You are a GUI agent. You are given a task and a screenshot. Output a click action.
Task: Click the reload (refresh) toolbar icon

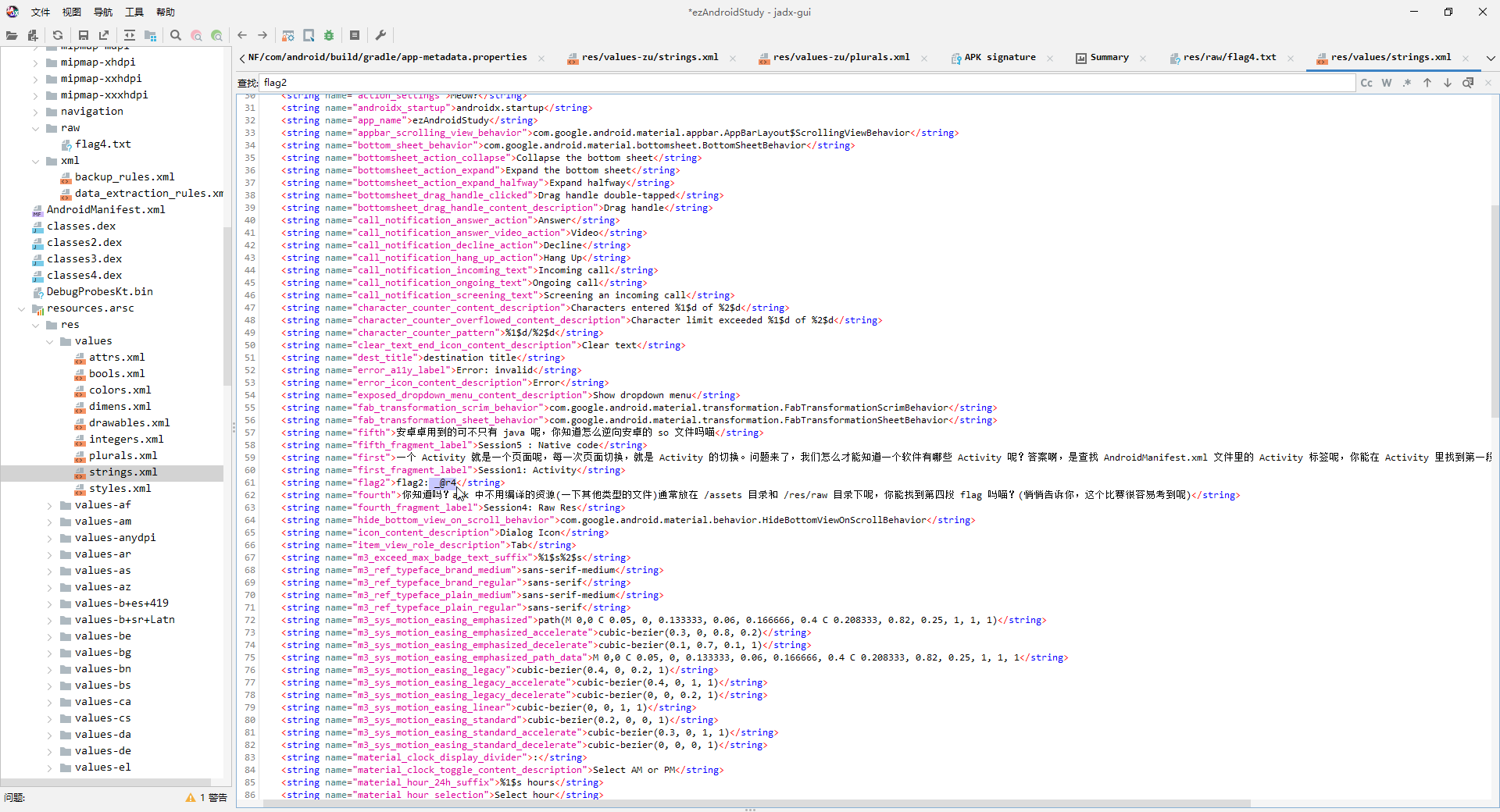(x=58, y=35)
